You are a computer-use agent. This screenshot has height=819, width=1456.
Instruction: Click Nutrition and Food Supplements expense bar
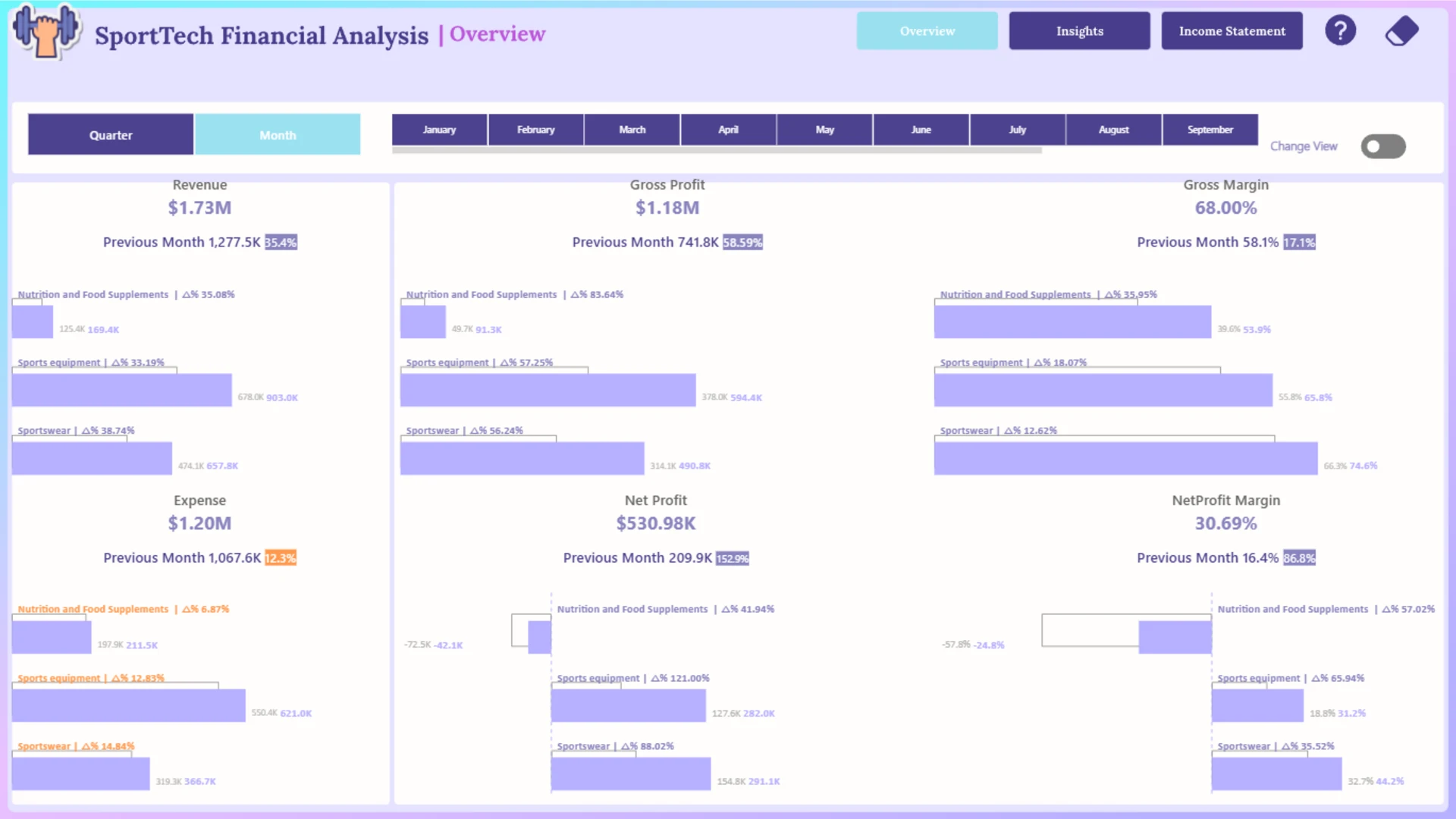pos(52,637)
